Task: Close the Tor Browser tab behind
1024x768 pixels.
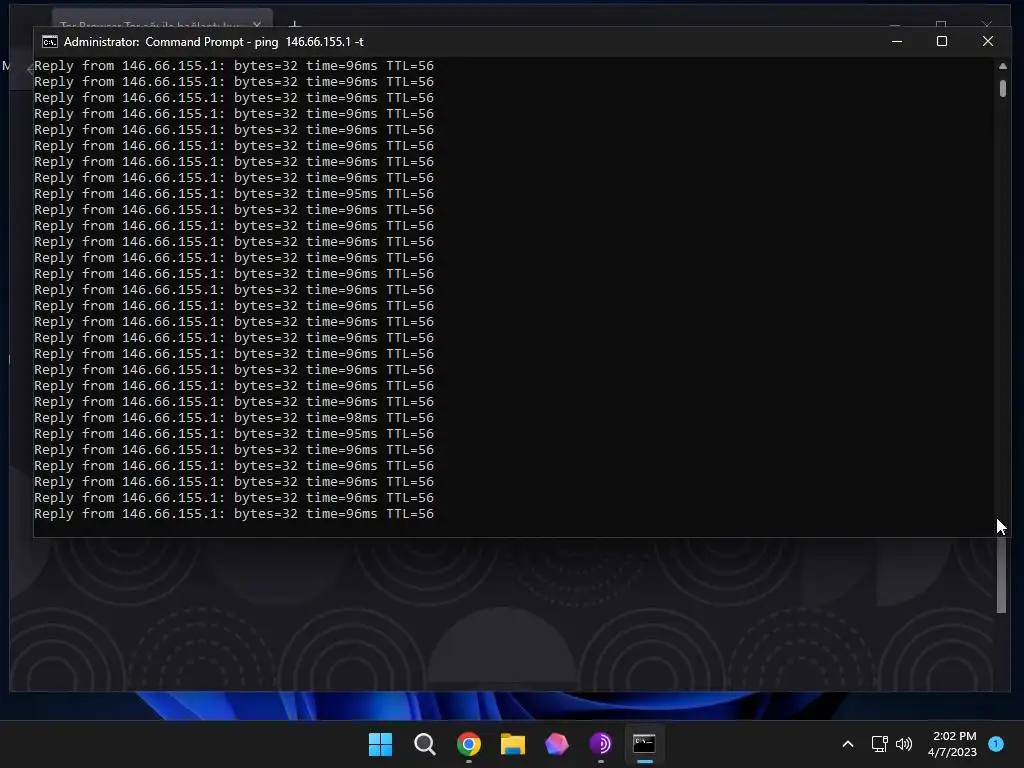Action: coord(257,25)
